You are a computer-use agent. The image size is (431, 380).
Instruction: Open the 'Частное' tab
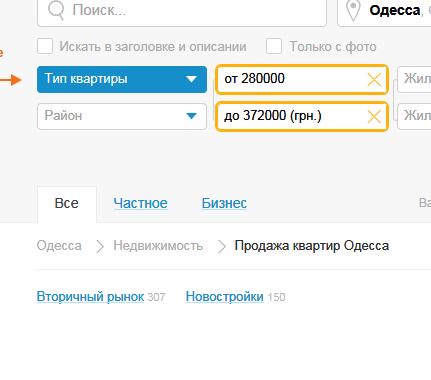pos(140,203)
